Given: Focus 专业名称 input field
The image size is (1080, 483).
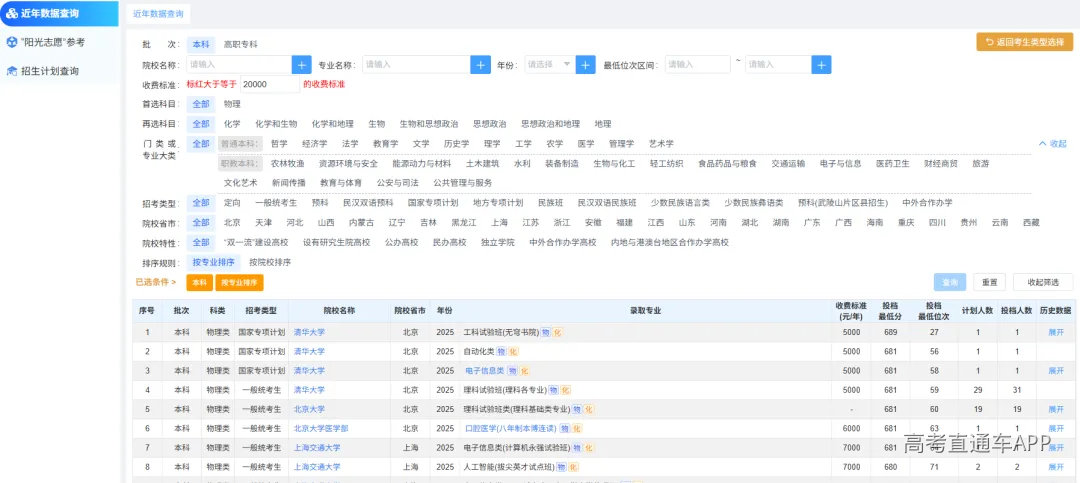Looking at the screenshot, I should click(416, 65).
